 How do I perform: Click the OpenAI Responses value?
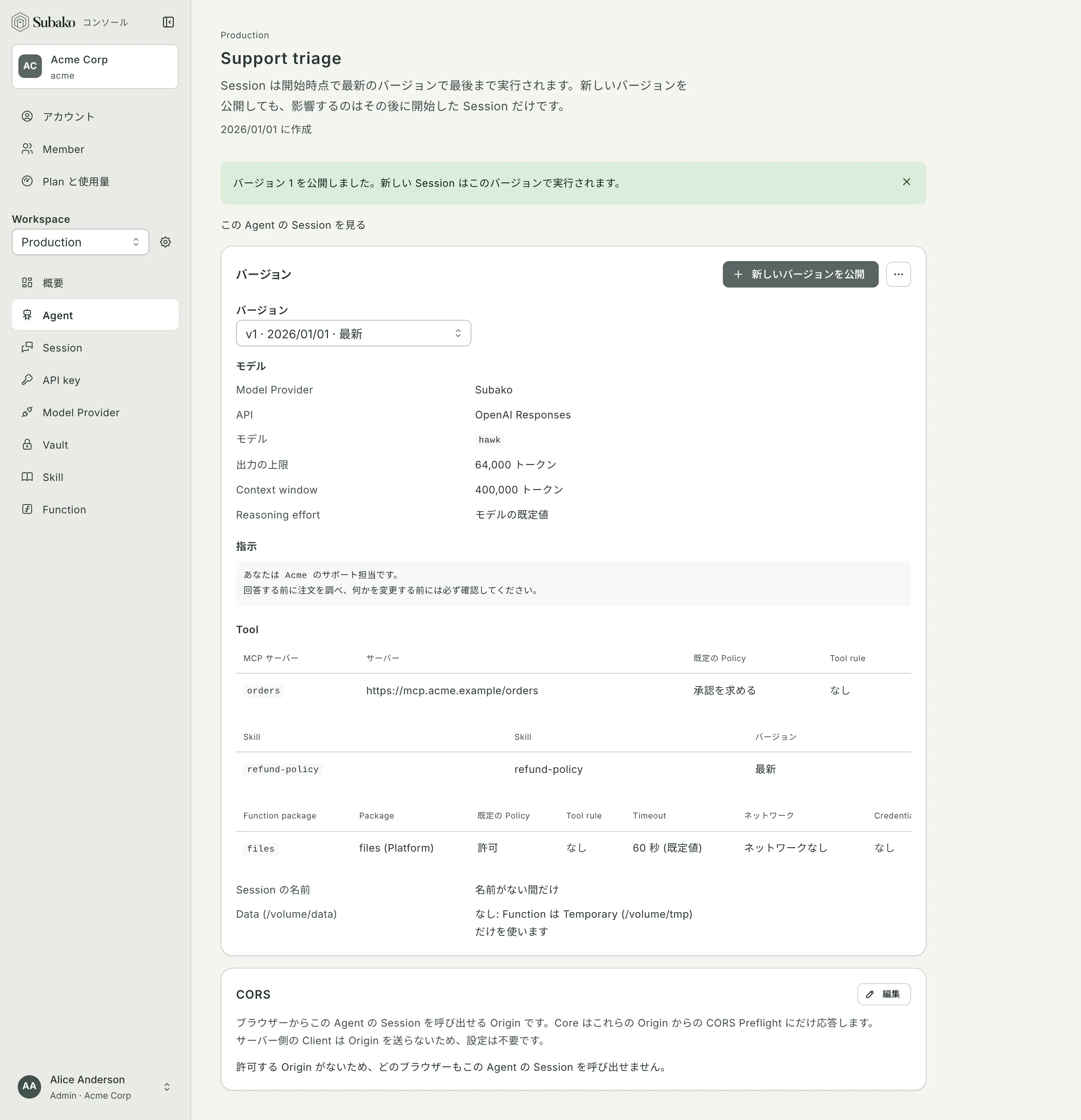(523, 415)
